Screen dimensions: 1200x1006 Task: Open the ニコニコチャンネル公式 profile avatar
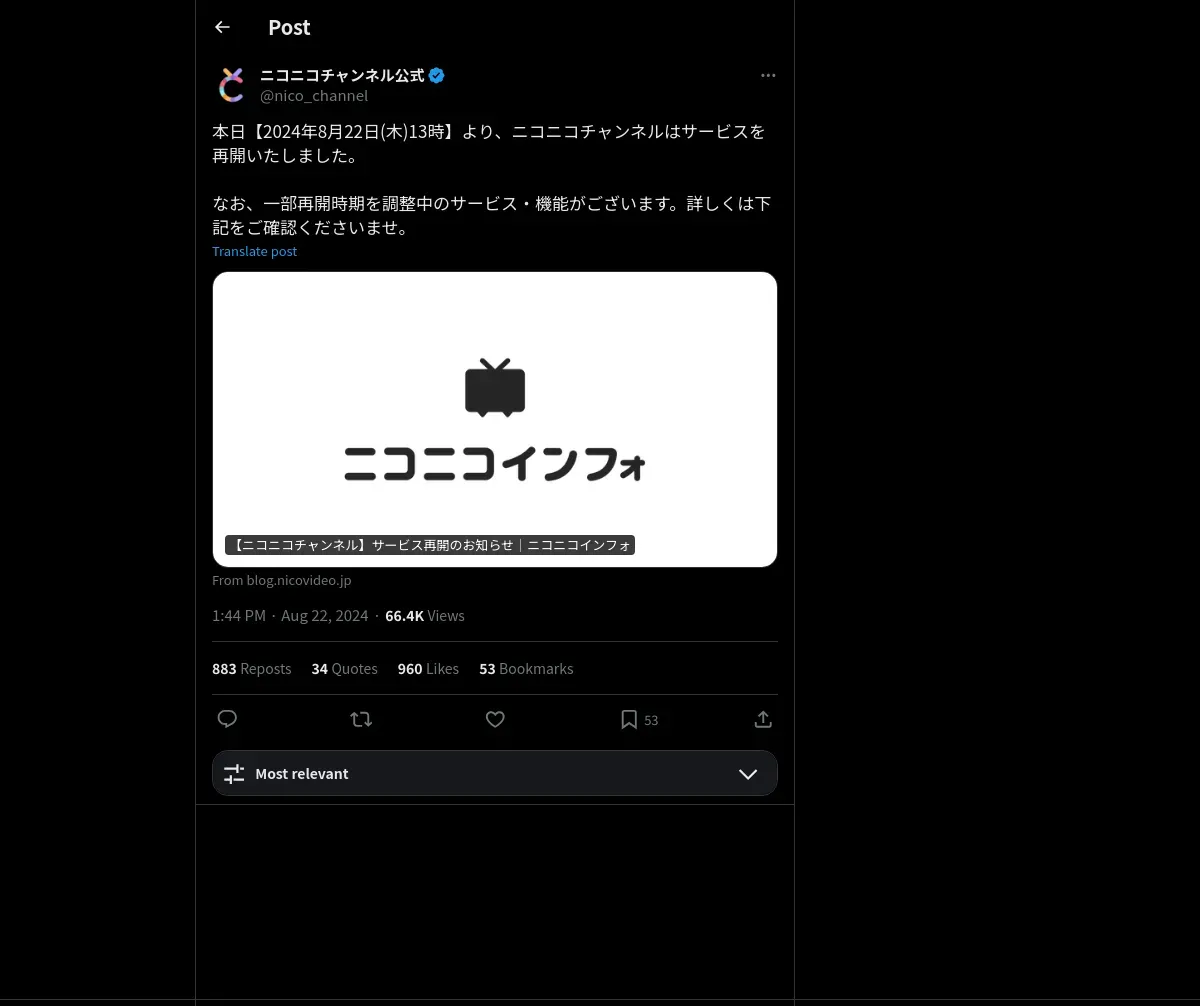click(x=231, y=85)
